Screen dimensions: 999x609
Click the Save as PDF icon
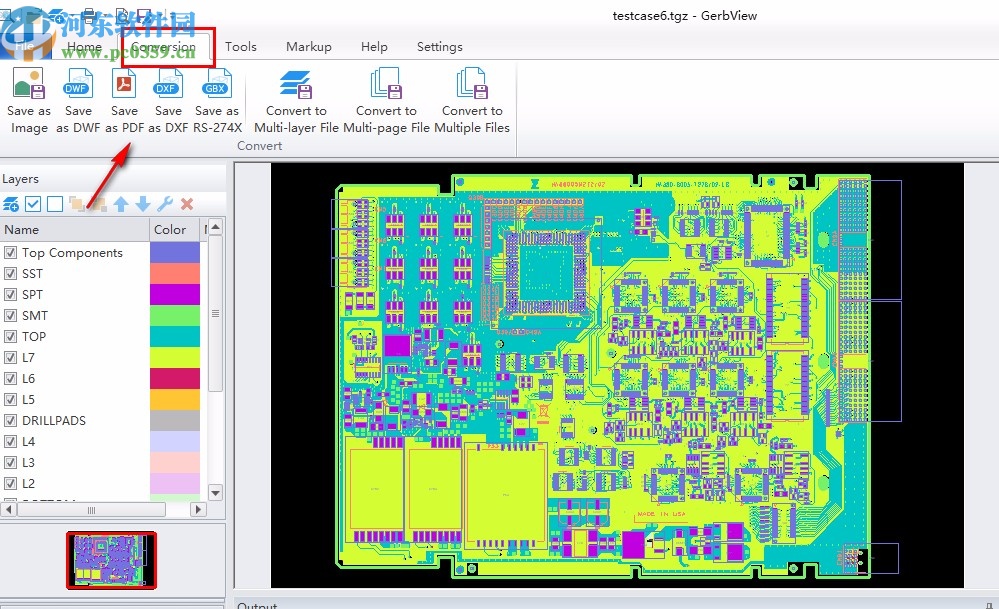click(124, 85)
